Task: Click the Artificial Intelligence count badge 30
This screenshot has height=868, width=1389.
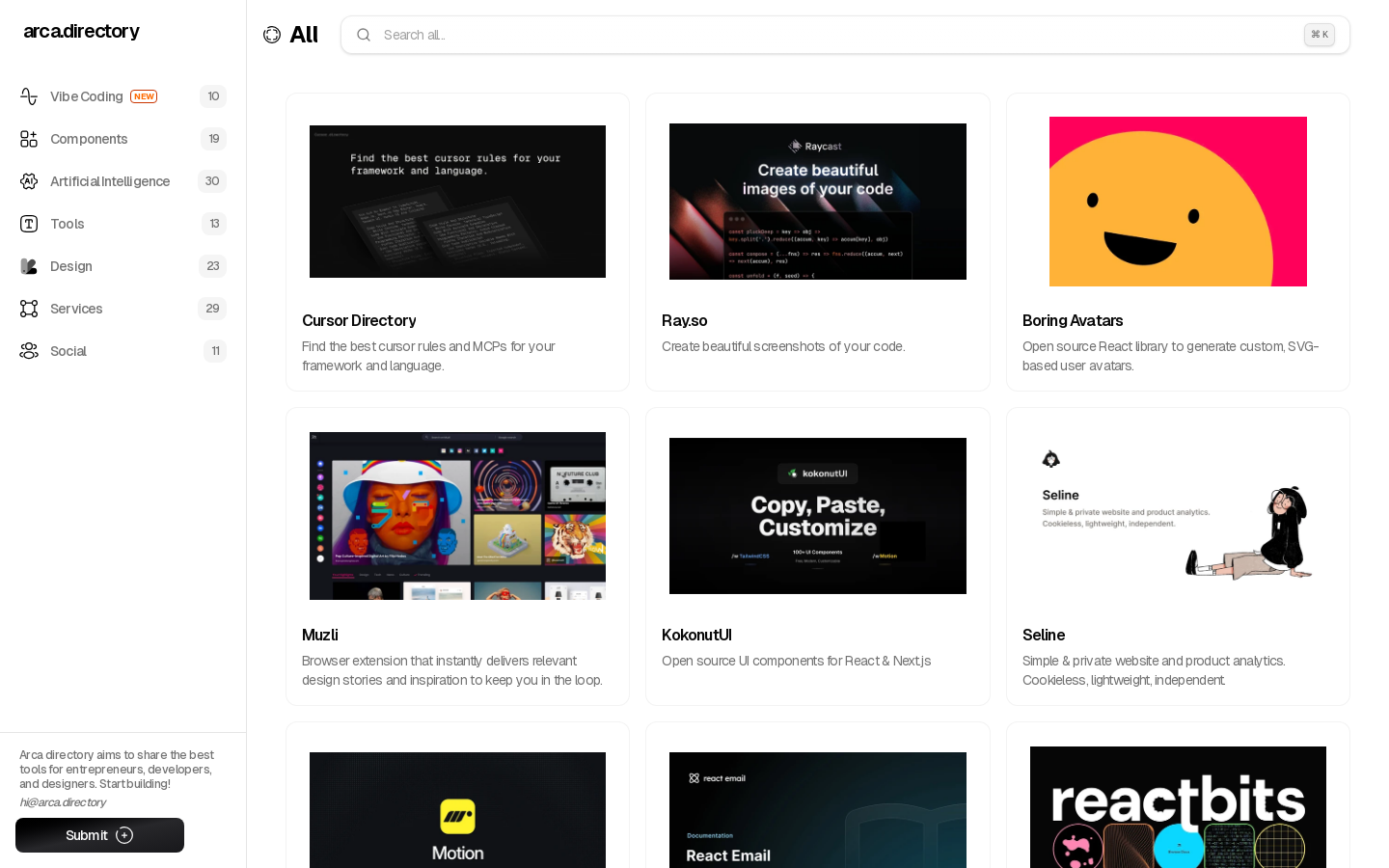Action: tap(212, 181)
